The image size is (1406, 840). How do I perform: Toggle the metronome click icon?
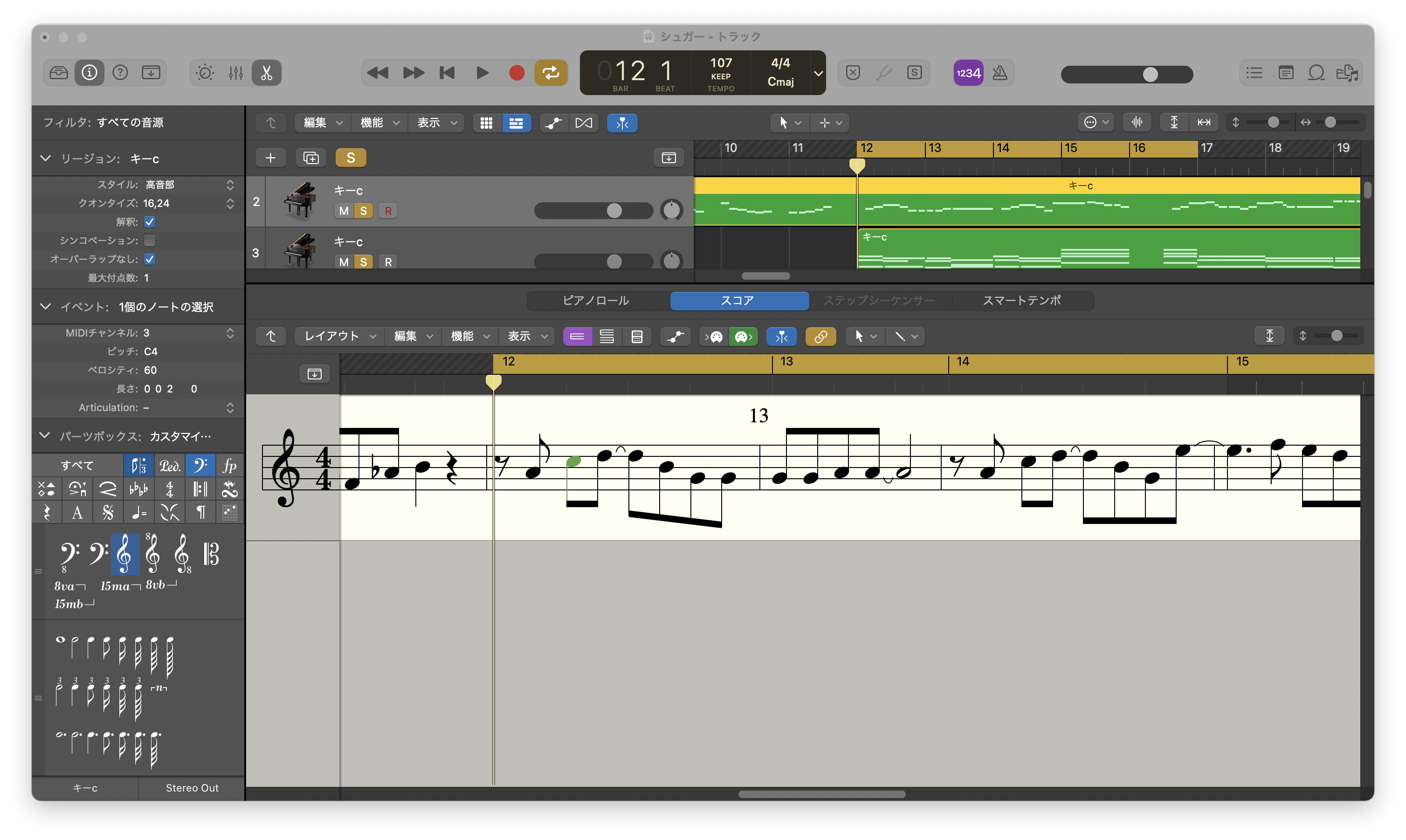click(x=999, y=73)
